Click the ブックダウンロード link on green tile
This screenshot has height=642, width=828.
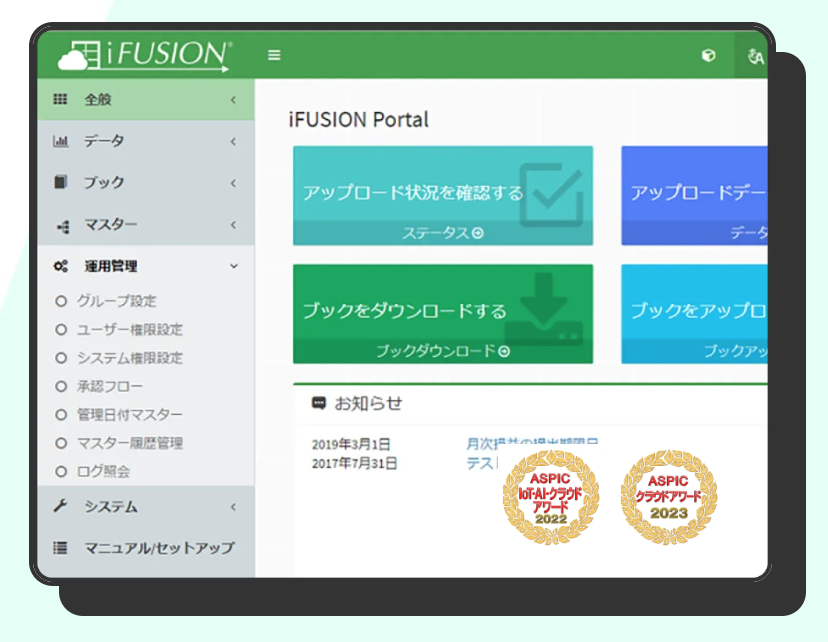pos(442,351)
